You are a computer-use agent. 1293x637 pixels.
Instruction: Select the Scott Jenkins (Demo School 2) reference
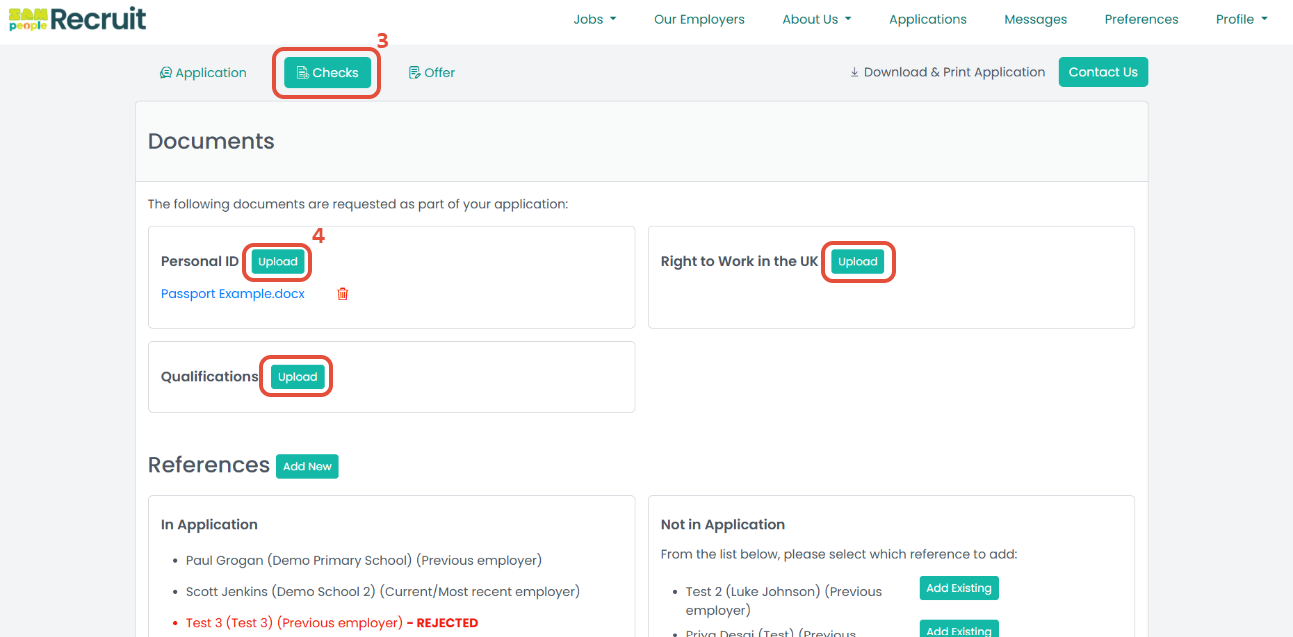coord(383,591)
